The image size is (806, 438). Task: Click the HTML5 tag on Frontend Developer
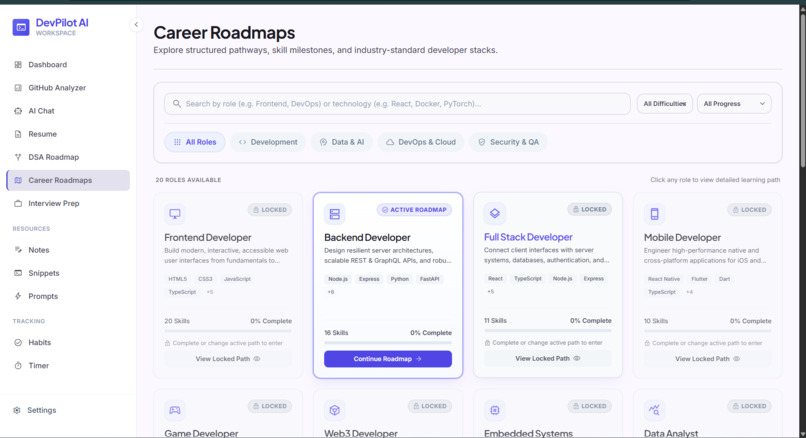178,279
